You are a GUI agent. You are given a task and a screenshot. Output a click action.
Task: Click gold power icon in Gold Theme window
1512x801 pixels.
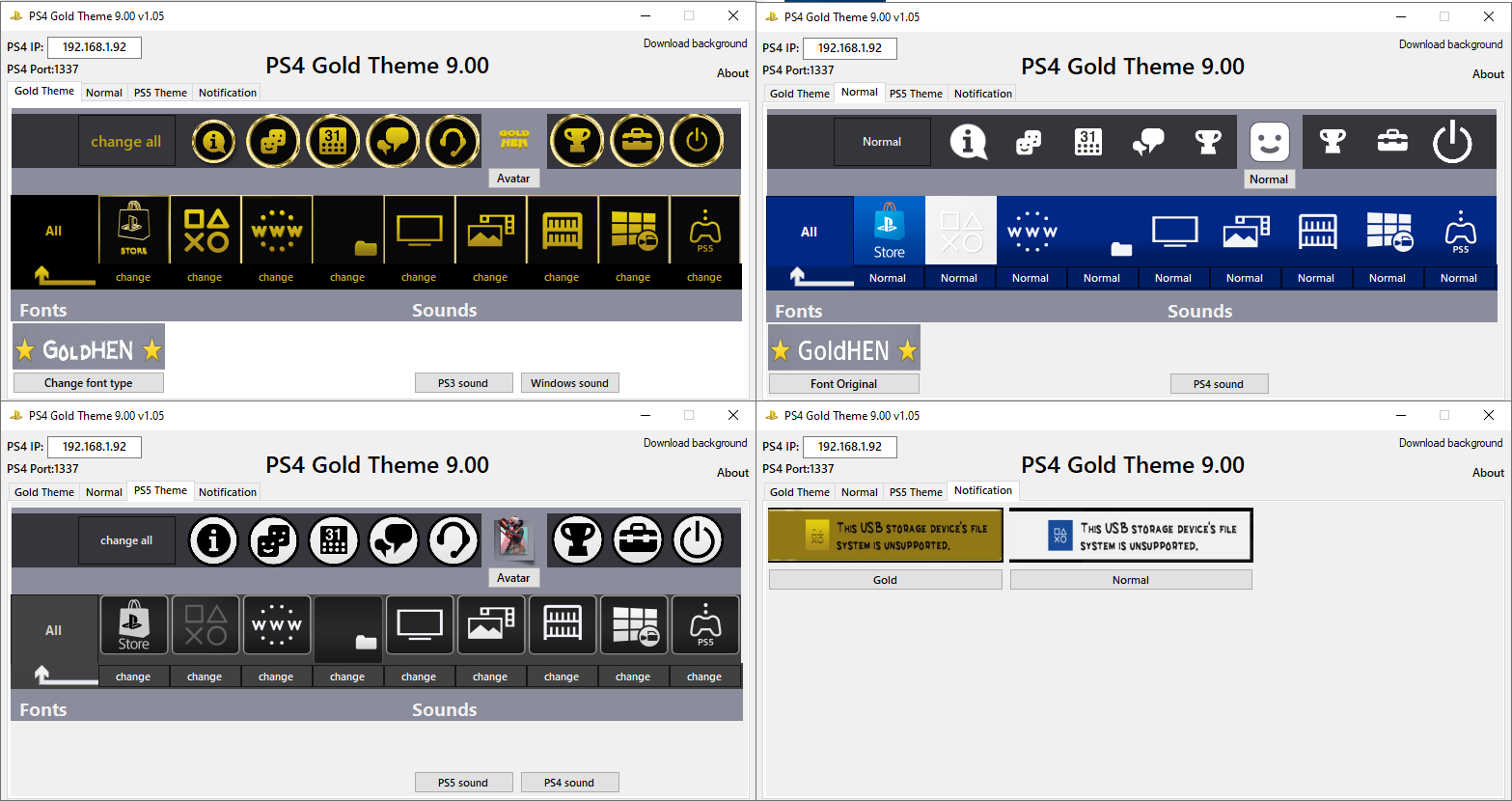click(697, 141)
